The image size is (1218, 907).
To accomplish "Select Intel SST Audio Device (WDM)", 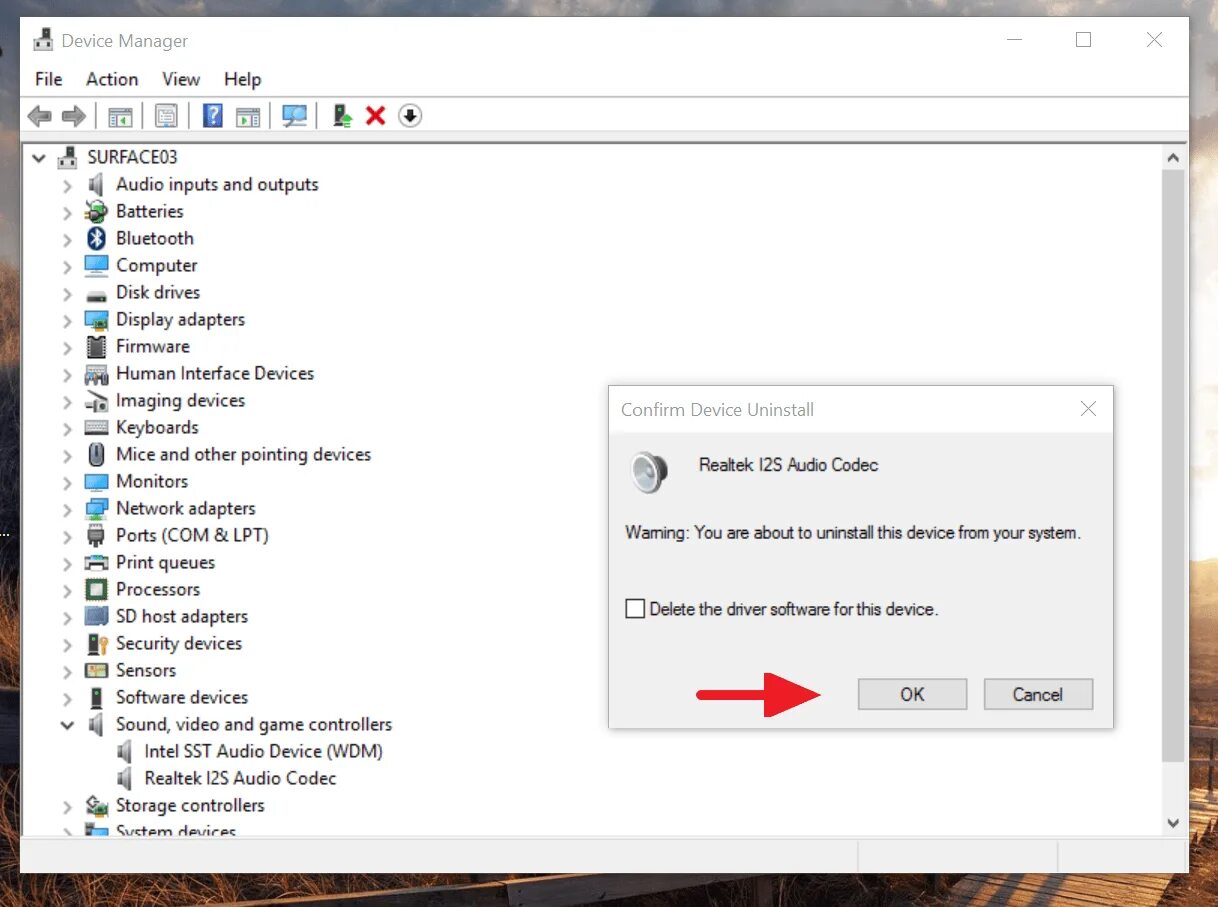I will coord(263,751).
